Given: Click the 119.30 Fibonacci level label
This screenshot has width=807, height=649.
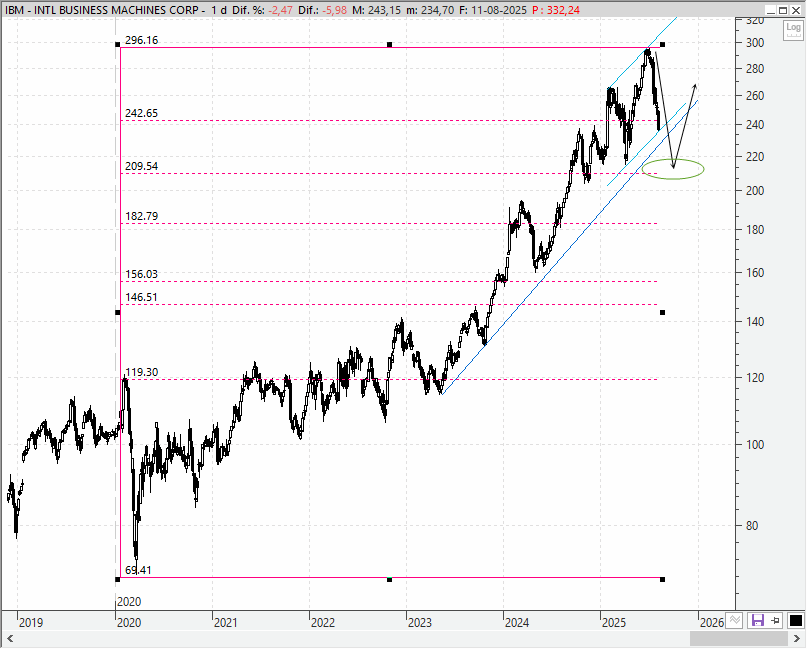Looking at the screenshot, I should pyautogui.click(x=142, y=372).
